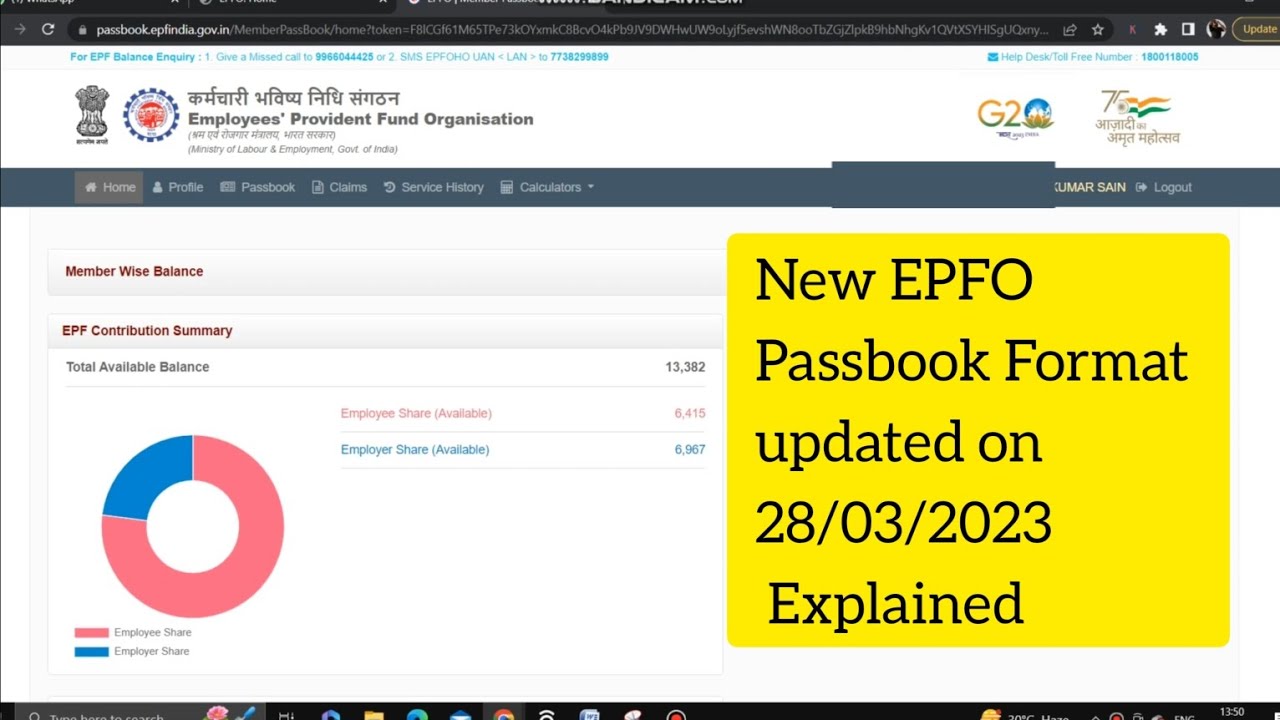This screenshot has height=720, width=1280.
Task: Click the taskbar clock showing 13:50
Action: pyautogui.click(x=1232, y=712)
